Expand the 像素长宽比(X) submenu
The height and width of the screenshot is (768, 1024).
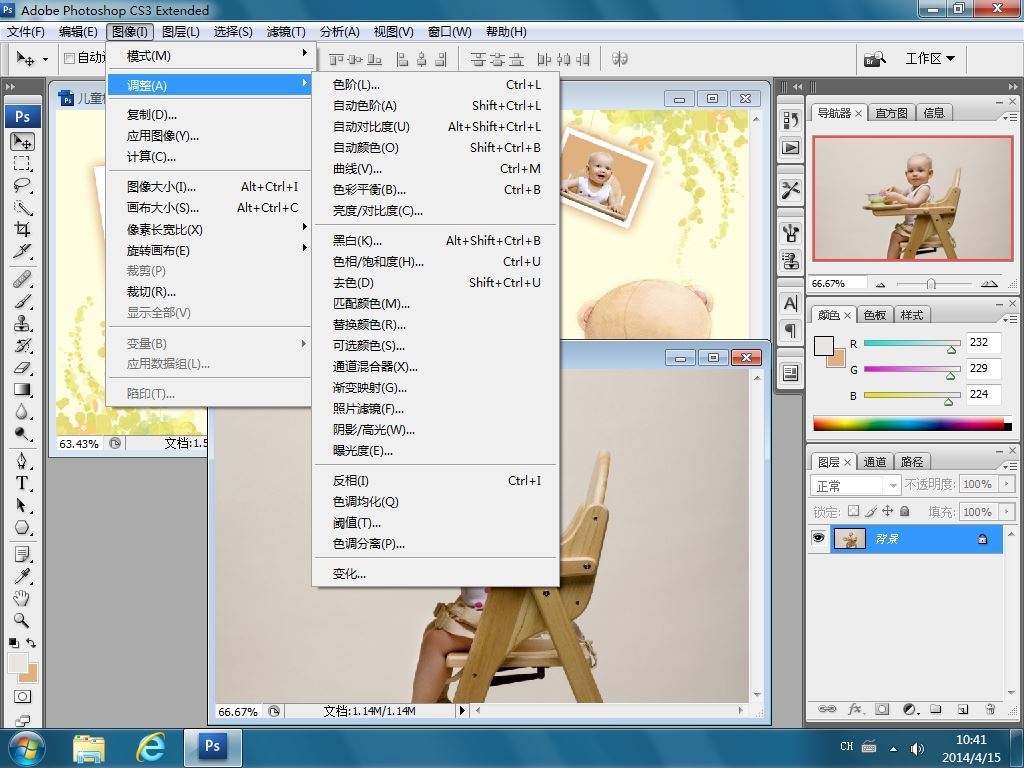click(209, 229)
